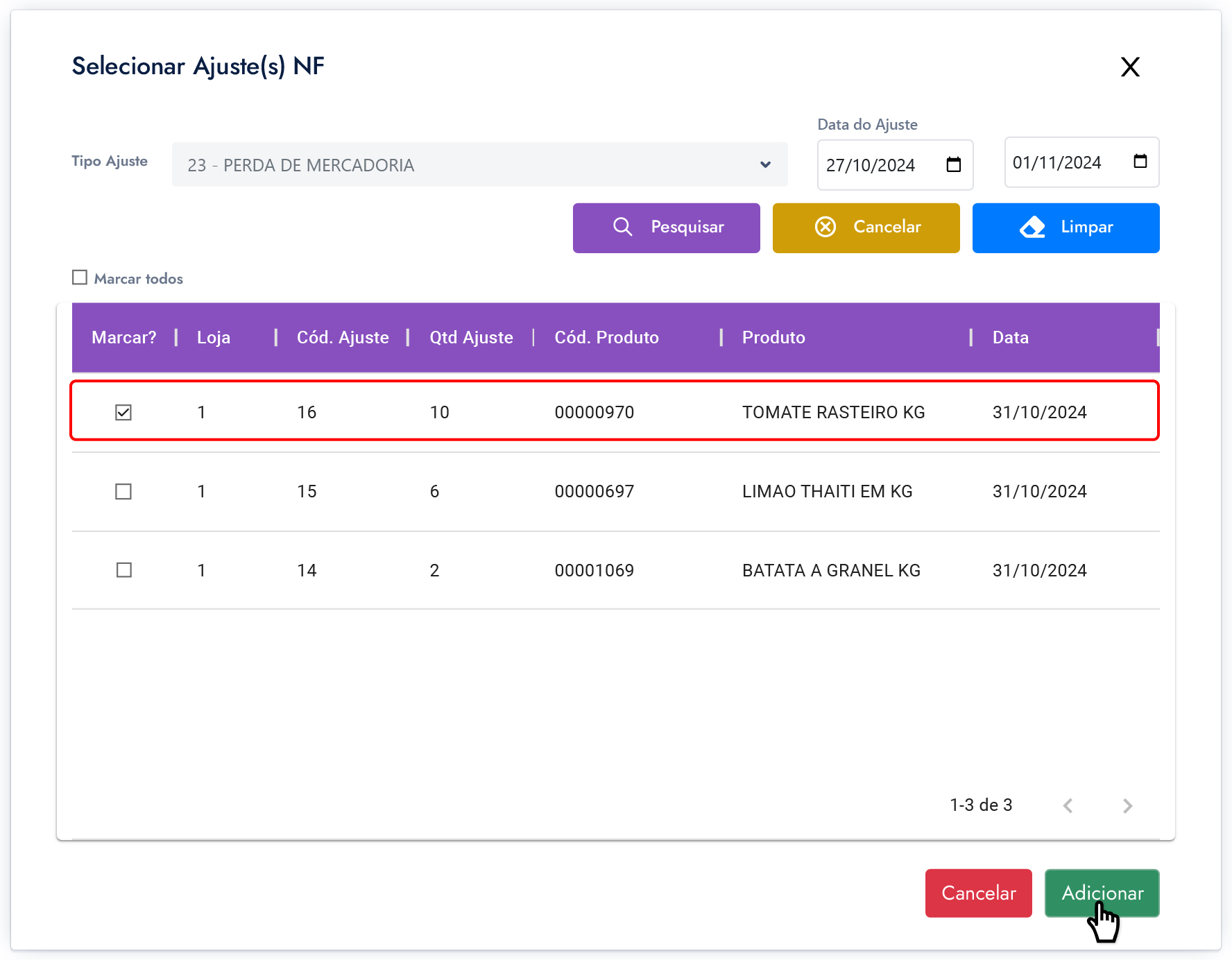This screenshot has height=960, width=1232.
Task: Check the Marcar todos checkbox
Action: (x=80, y=277)
